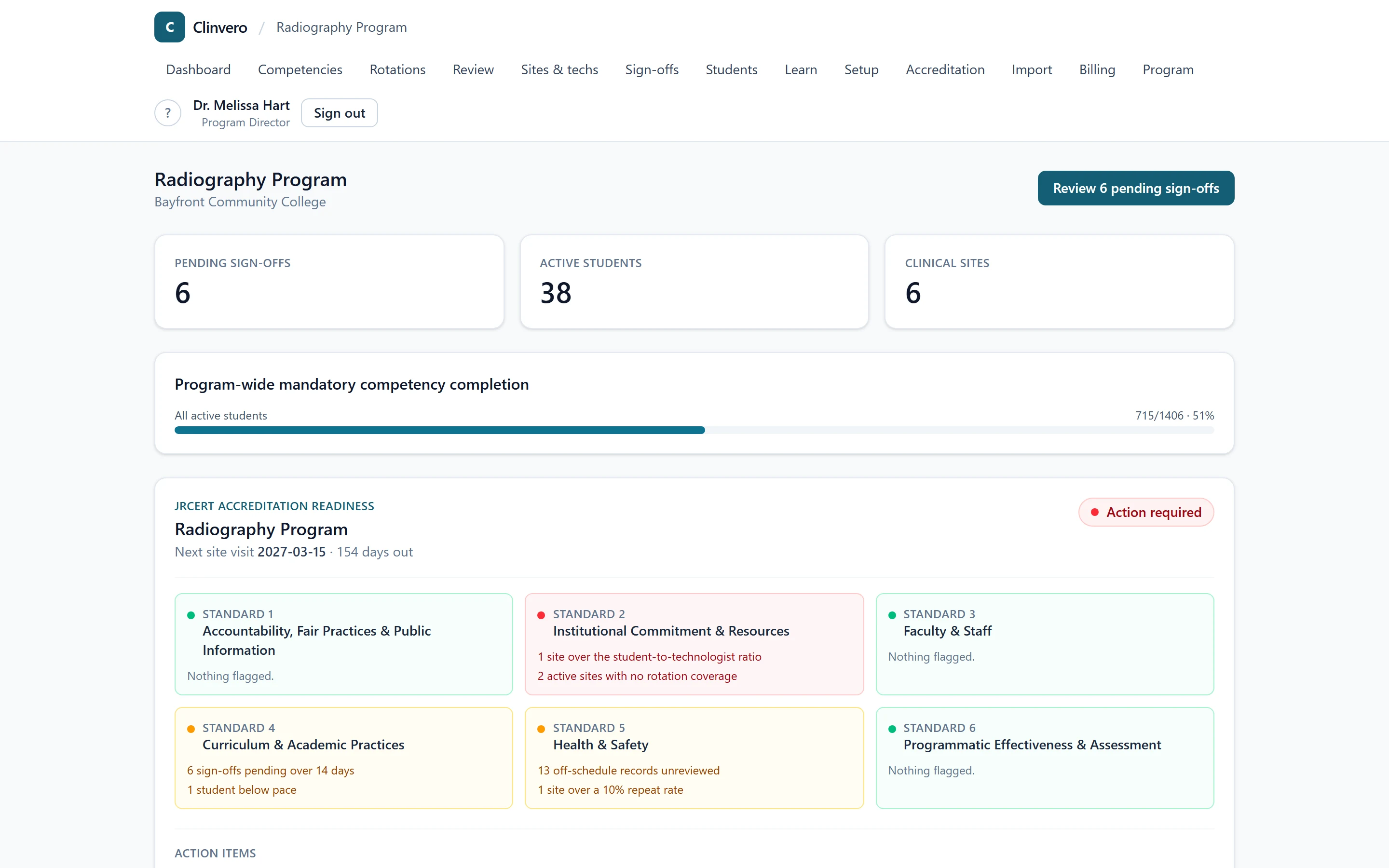Click Radiography Program breadcrumb text
Viewport: 1389px width, 868px height.
click(341, 27)
